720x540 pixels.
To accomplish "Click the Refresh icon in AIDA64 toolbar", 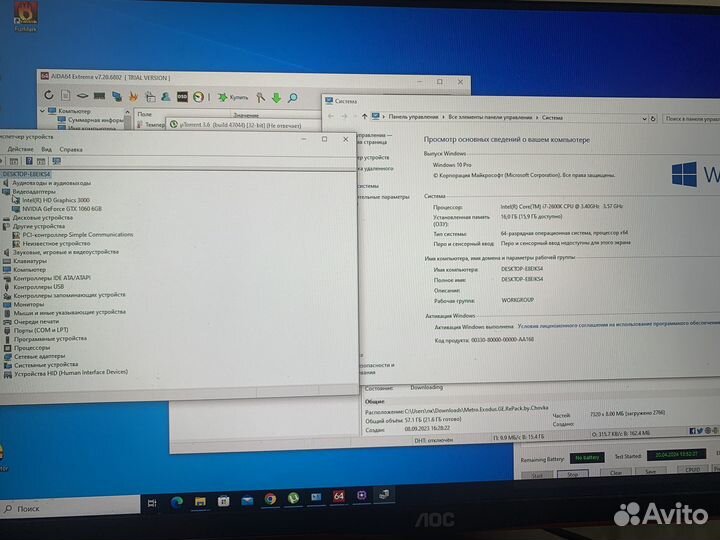I will click(x=49, y=95).
